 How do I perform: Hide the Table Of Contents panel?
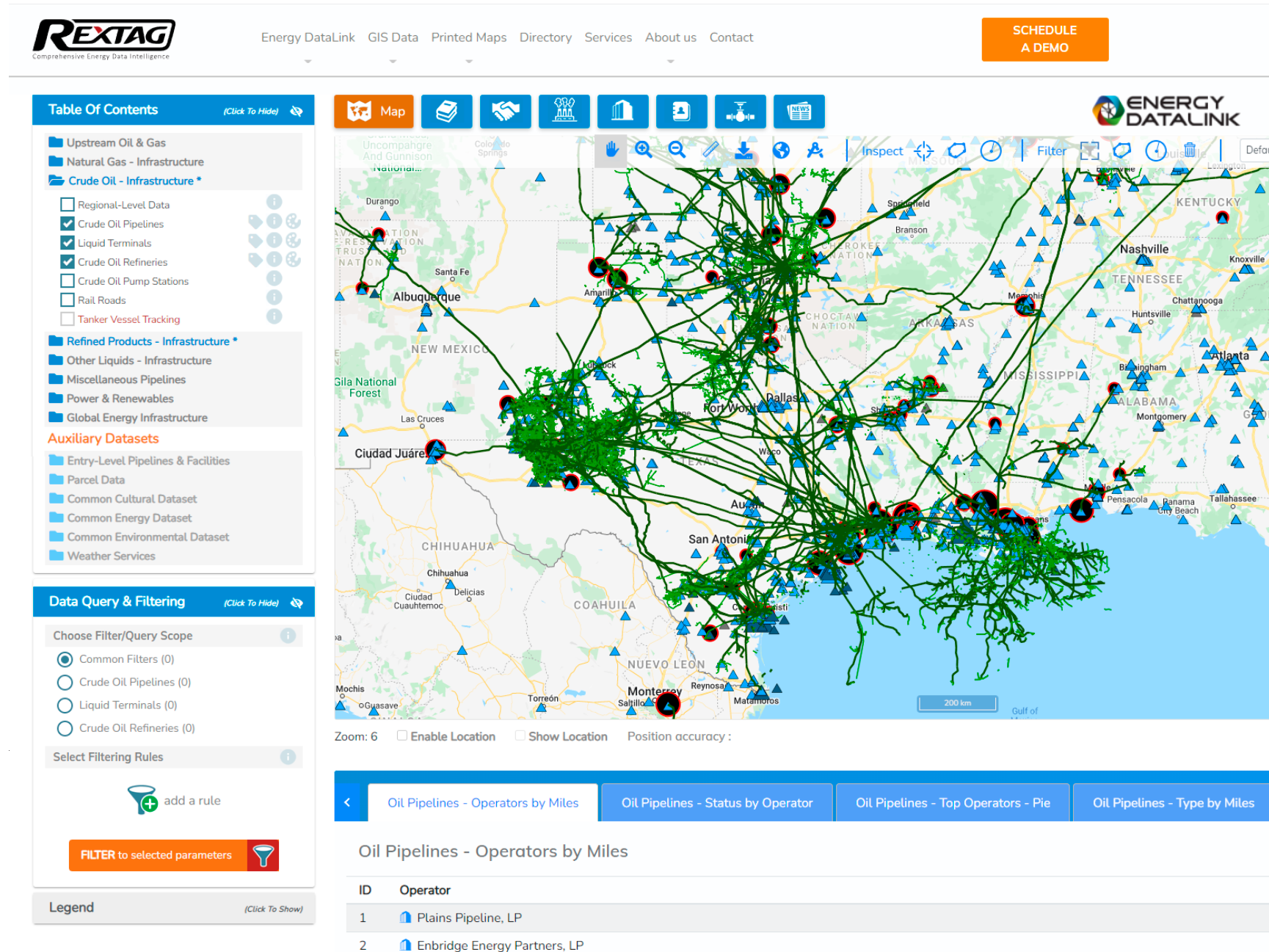point(297,111)
